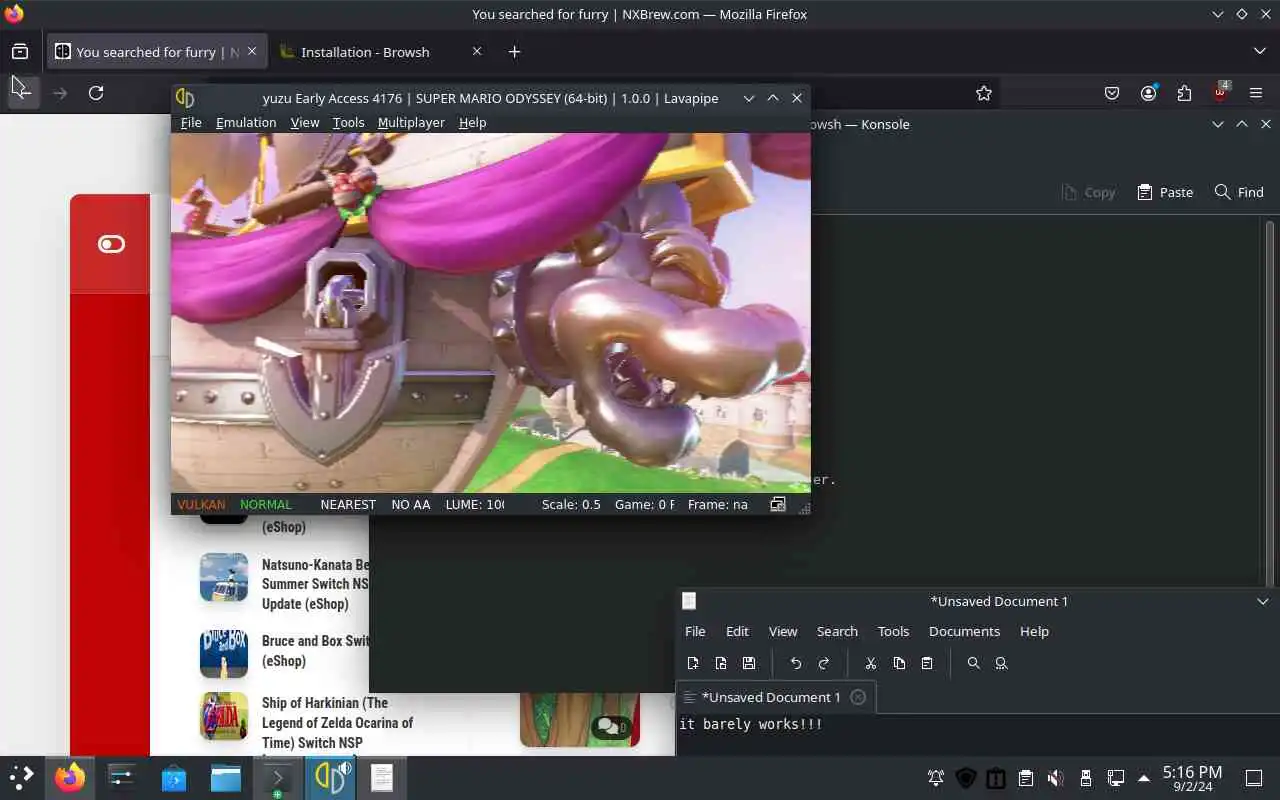Image resolution: width=1280 pixels, height=800 pixels.
Task: Click the network connection tray icon
Action: [1116, 778]
